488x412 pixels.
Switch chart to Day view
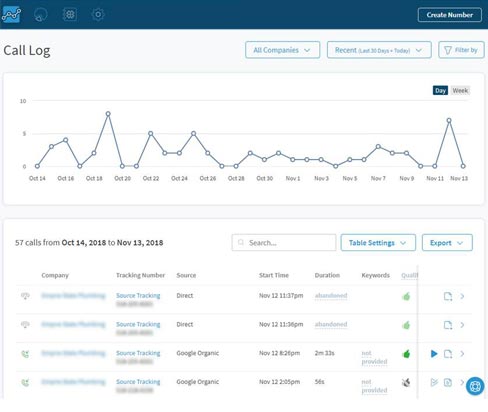(440, 90)
